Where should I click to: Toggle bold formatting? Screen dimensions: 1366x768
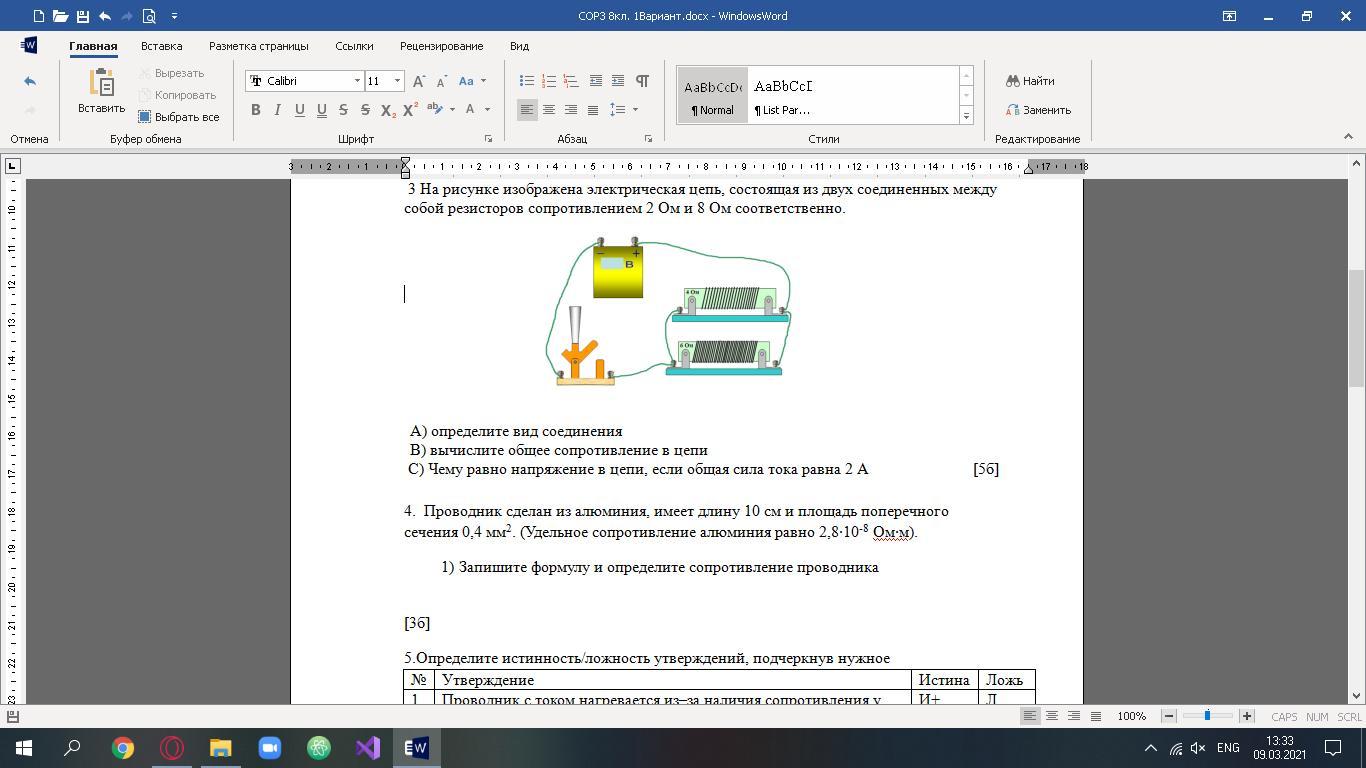[x=256, y=110]
